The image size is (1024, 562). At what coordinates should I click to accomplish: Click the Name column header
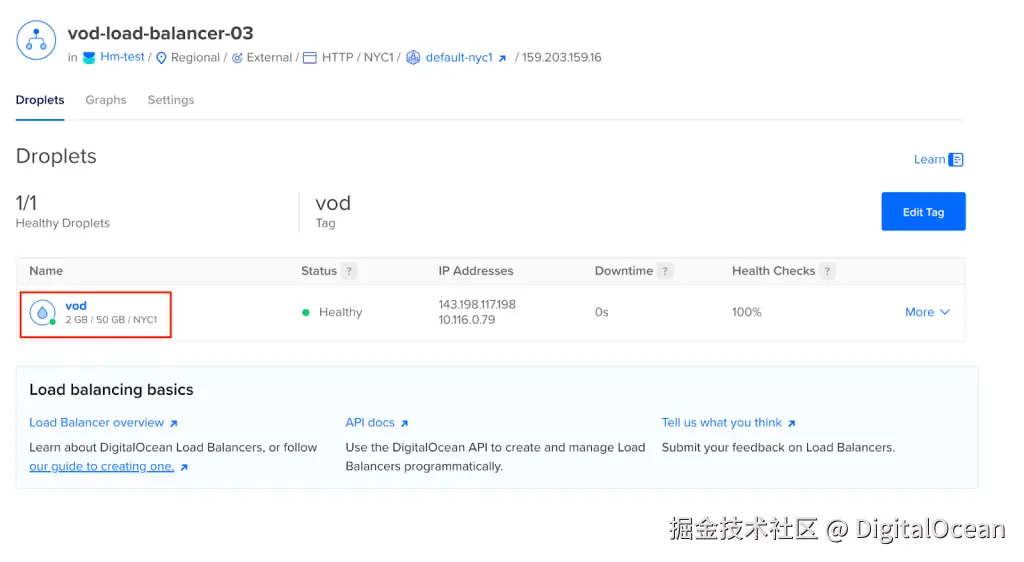46,271
